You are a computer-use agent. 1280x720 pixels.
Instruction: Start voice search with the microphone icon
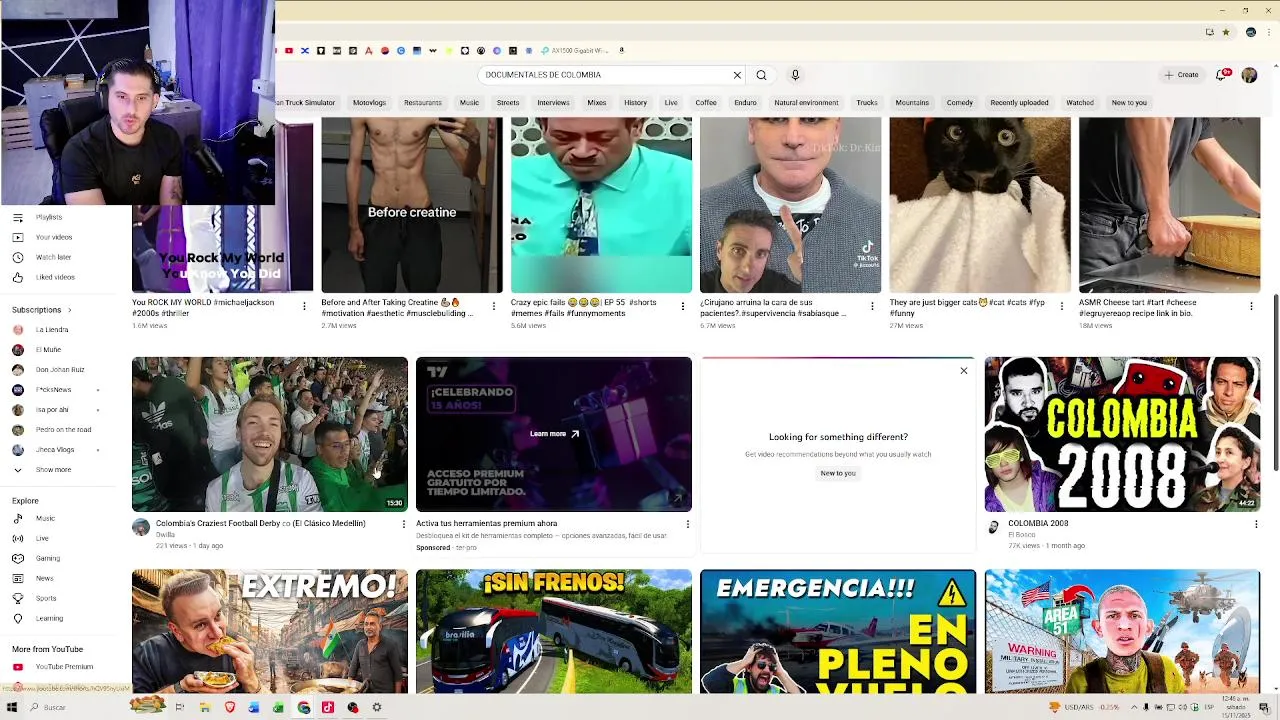point(795,75)
